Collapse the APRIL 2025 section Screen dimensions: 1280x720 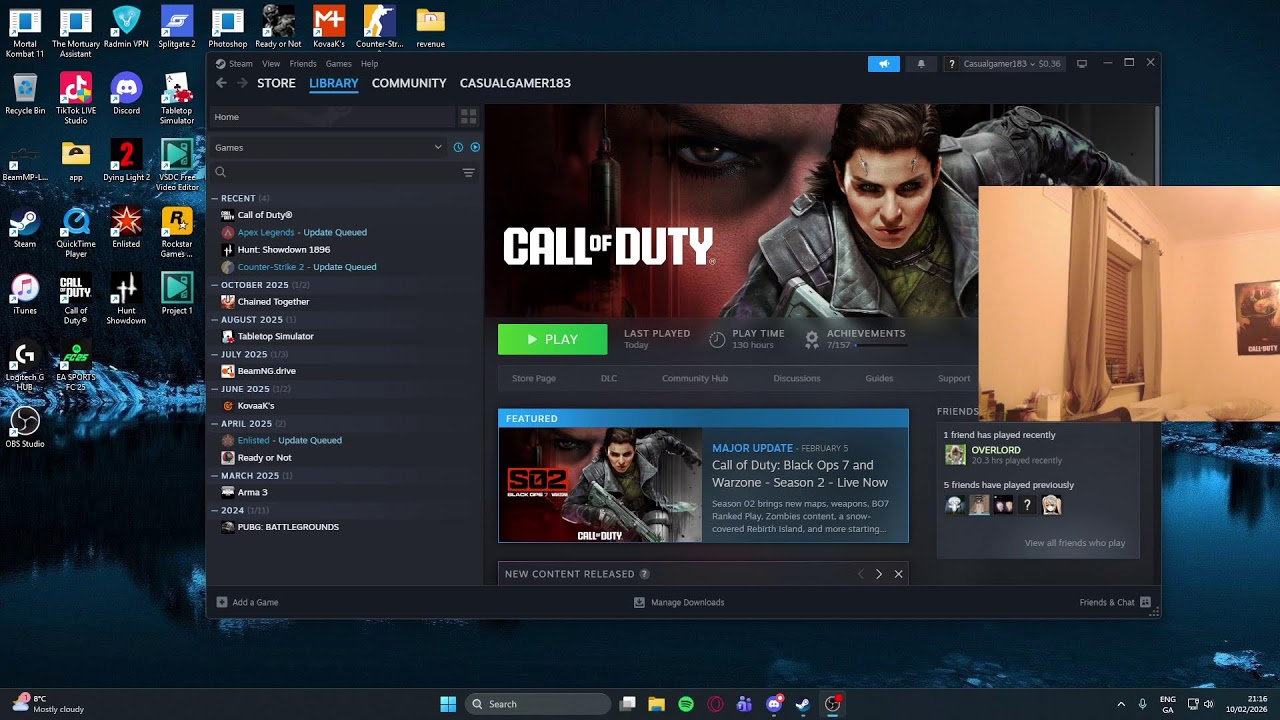click(x=215, y=423)
